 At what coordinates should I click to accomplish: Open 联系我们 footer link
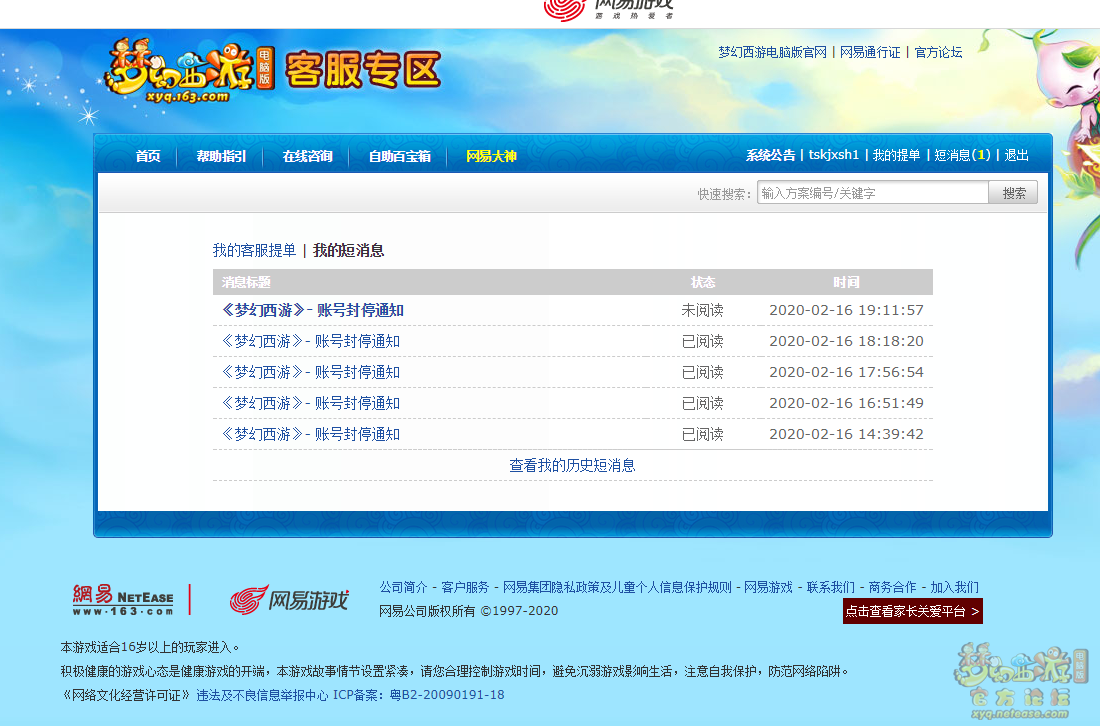tap(831, 587)
